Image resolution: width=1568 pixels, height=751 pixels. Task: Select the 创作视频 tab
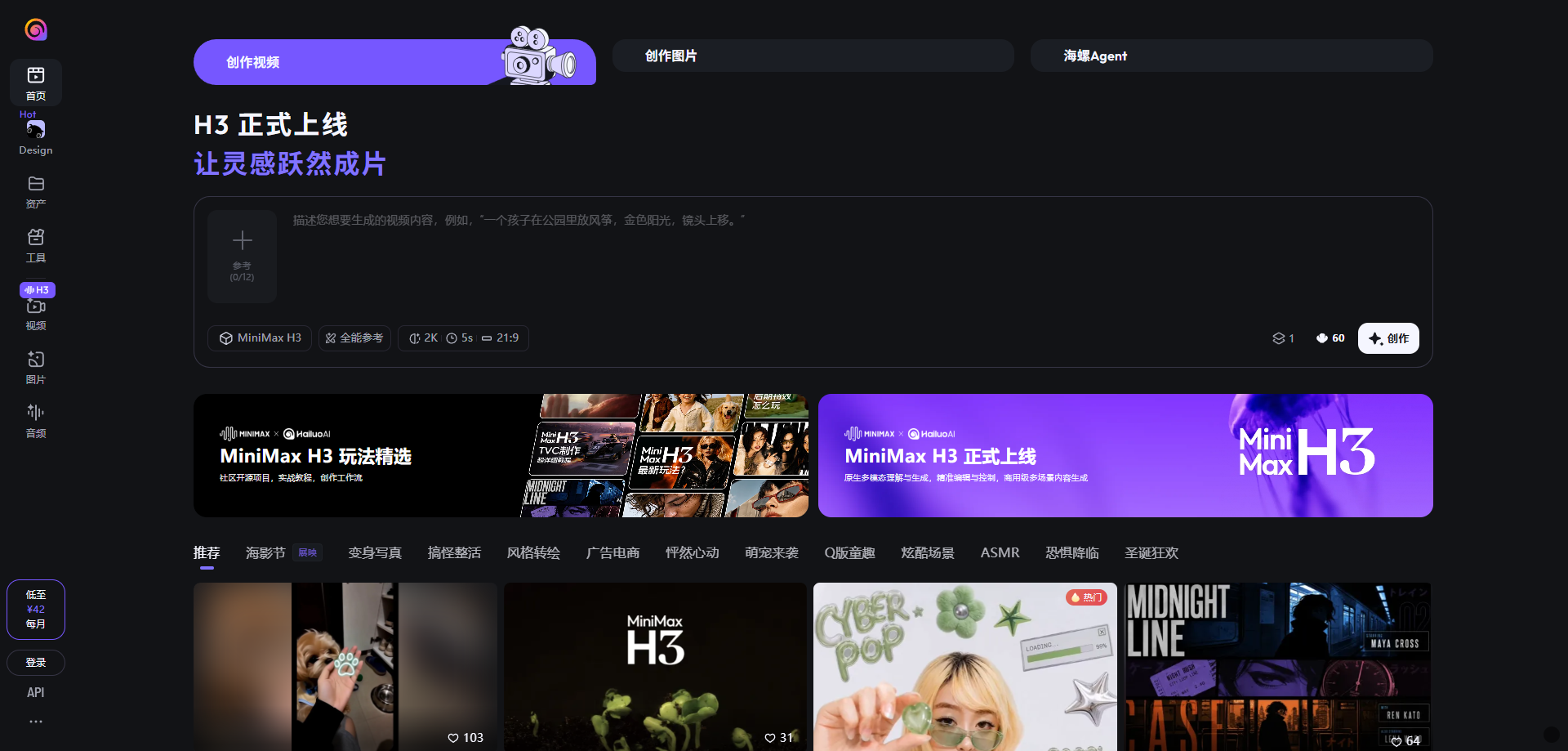[394, 62]
